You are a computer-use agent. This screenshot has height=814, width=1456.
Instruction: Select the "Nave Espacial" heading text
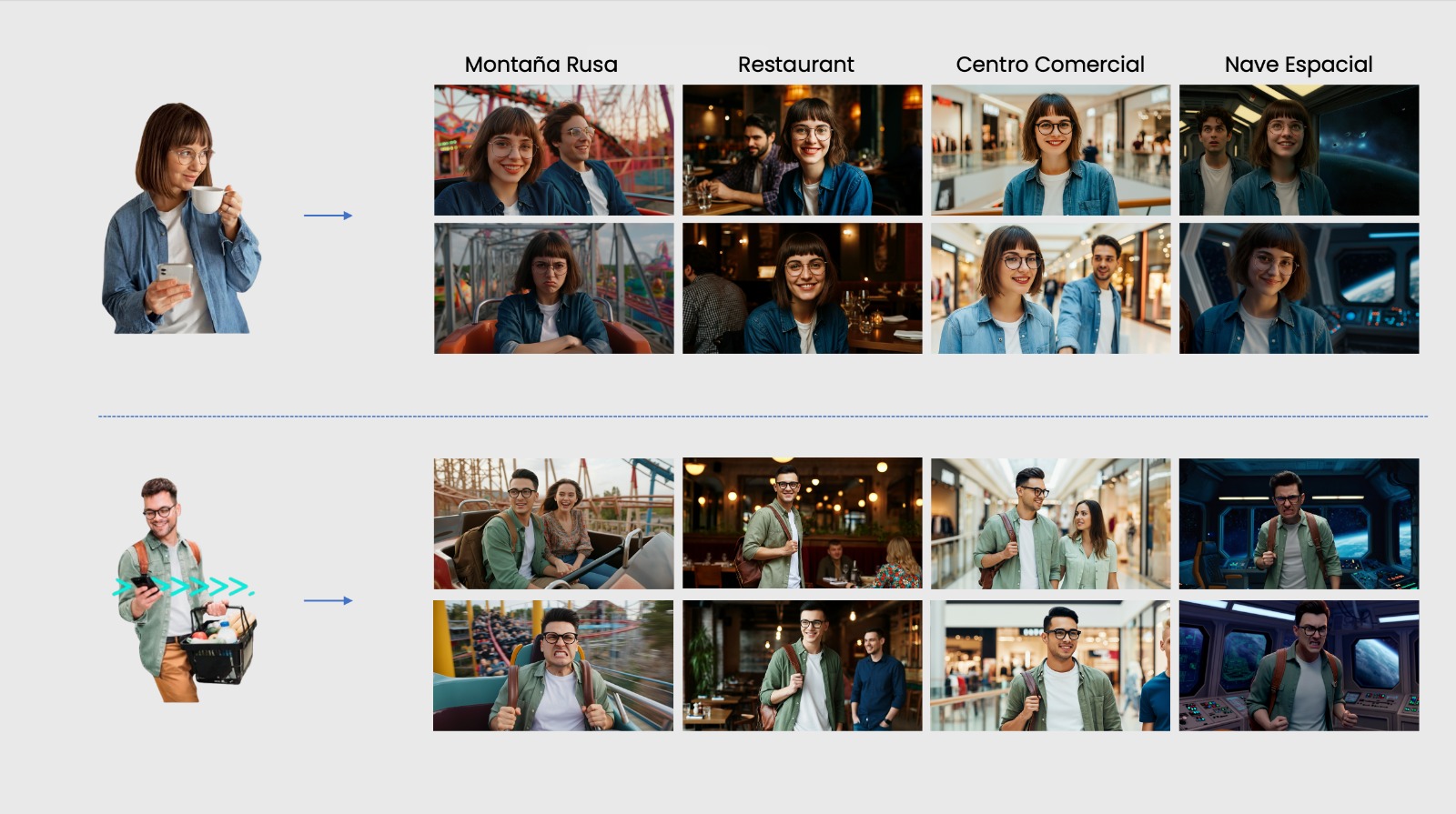point(1299,65)
